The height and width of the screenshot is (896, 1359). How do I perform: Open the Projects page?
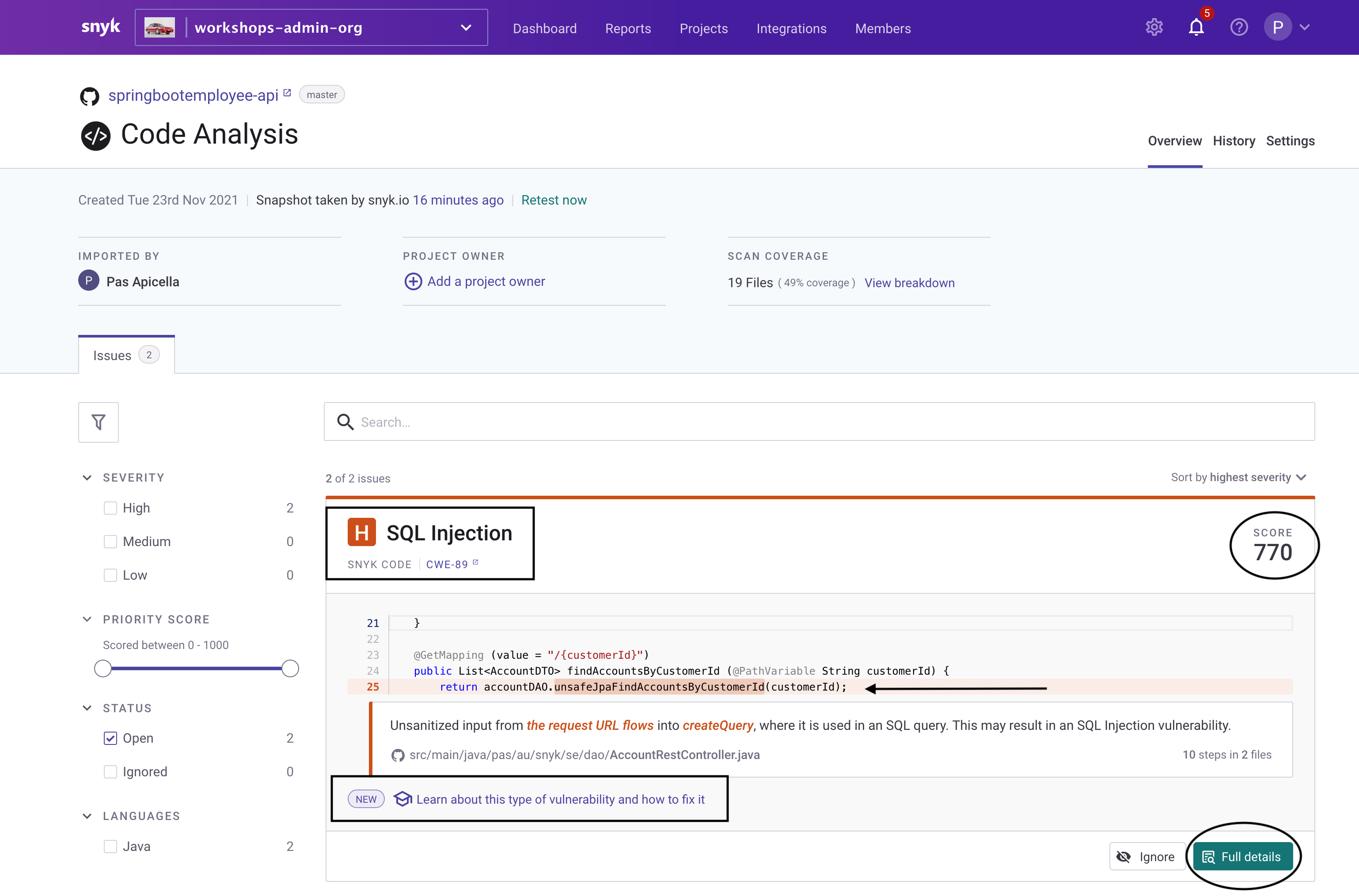click(703, 28)
